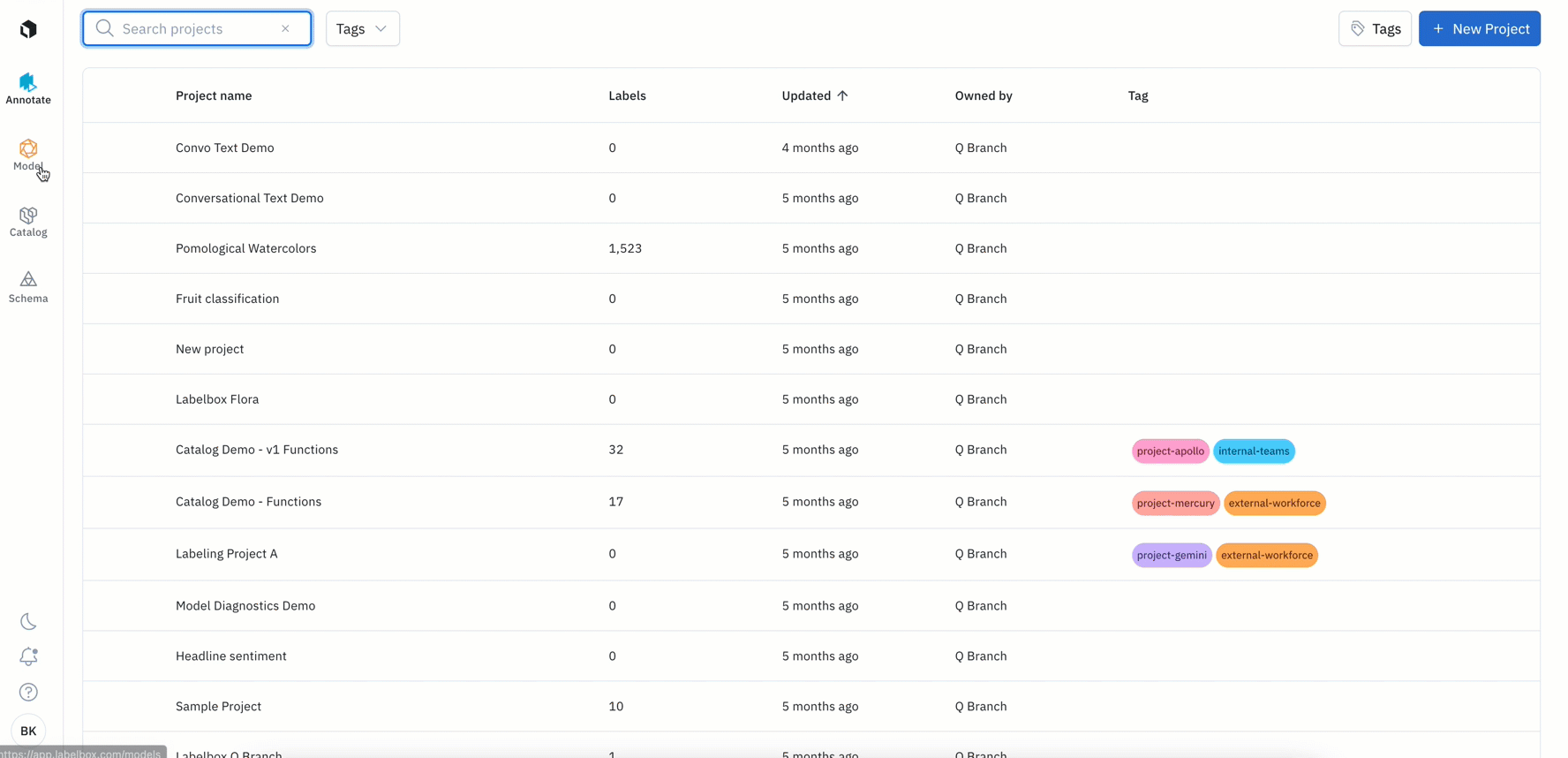The height and width of the screenshot is (758, 1568).
Task: Click the project-apollo tag
Action: pos(1171,451)
